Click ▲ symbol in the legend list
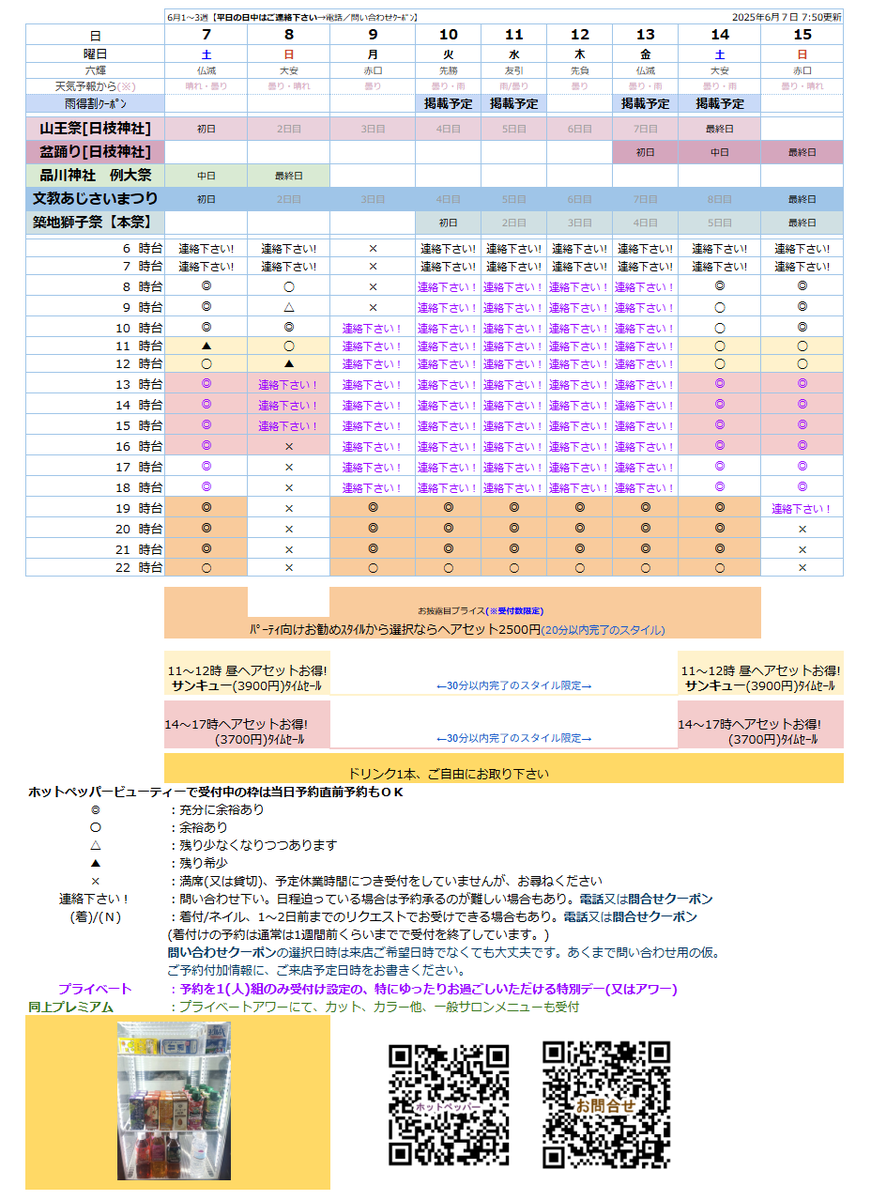871x1200 pixels. tap(96, 863)
